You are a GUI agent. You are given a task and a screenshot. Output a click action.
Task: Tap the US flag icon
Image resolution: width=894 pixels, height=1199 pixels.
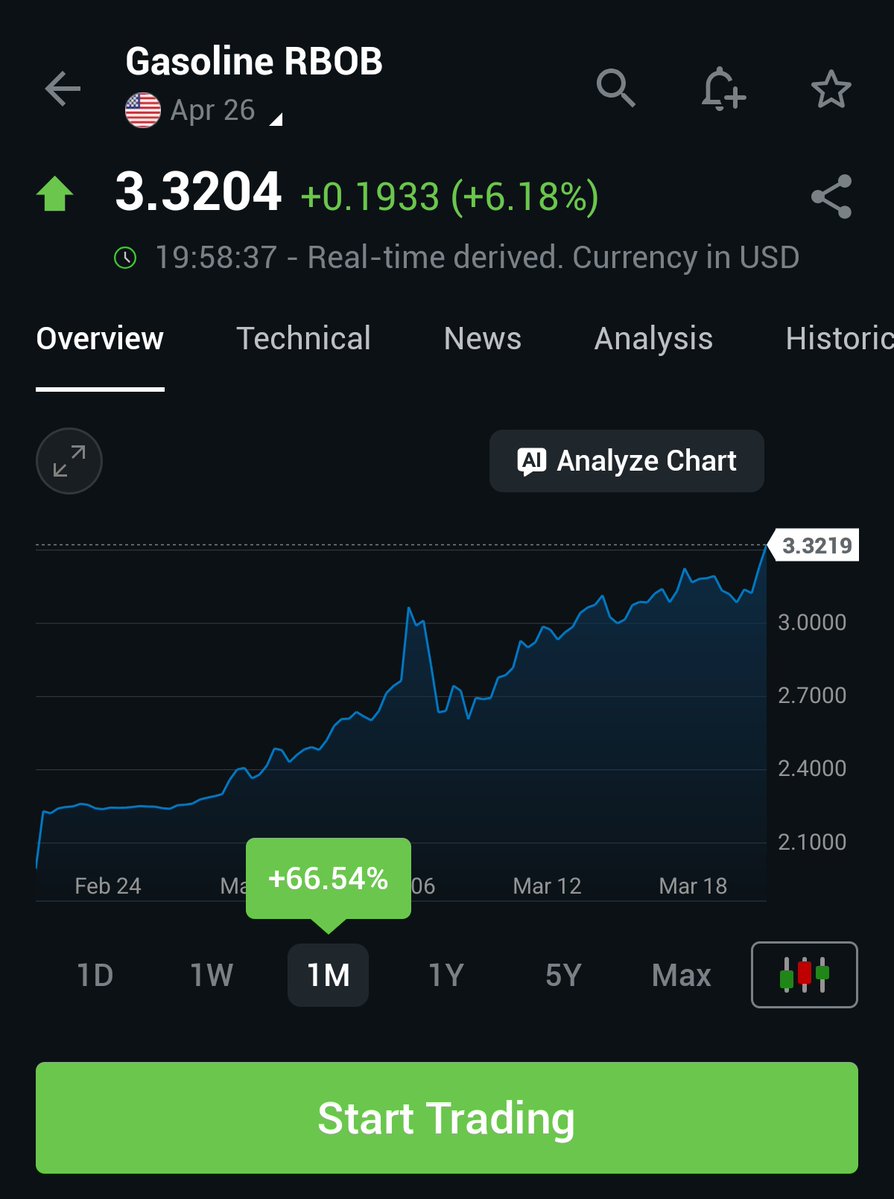[x=143, y=110]
